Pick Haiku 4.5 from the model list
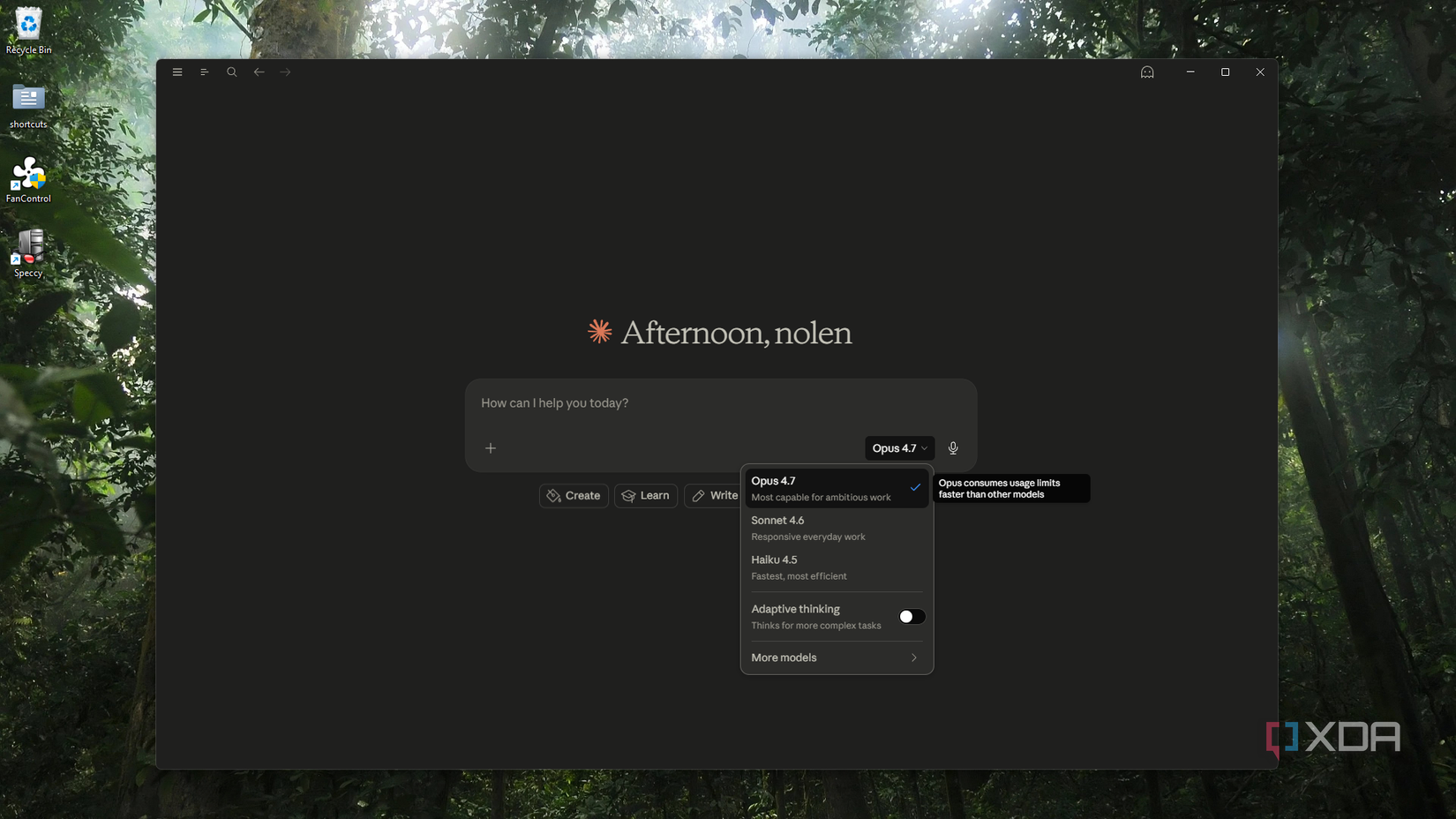Screen dimensions: 1456x819 [x=837, y=567]
